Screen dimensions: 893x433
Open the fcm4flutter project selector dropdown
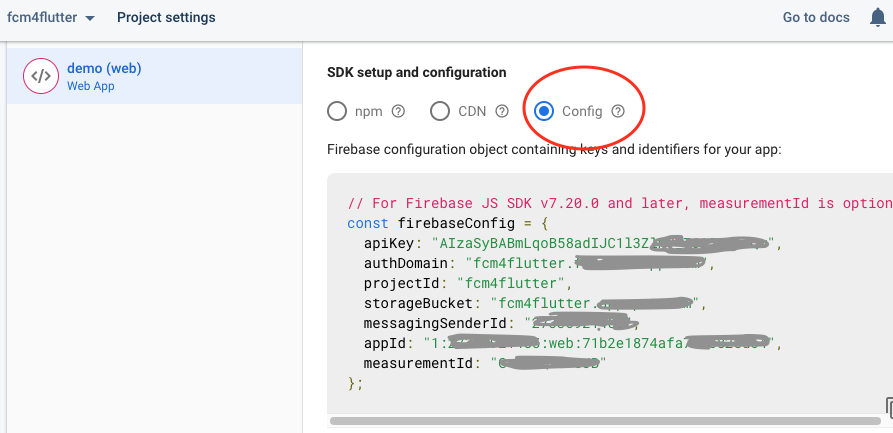[50, 18]
